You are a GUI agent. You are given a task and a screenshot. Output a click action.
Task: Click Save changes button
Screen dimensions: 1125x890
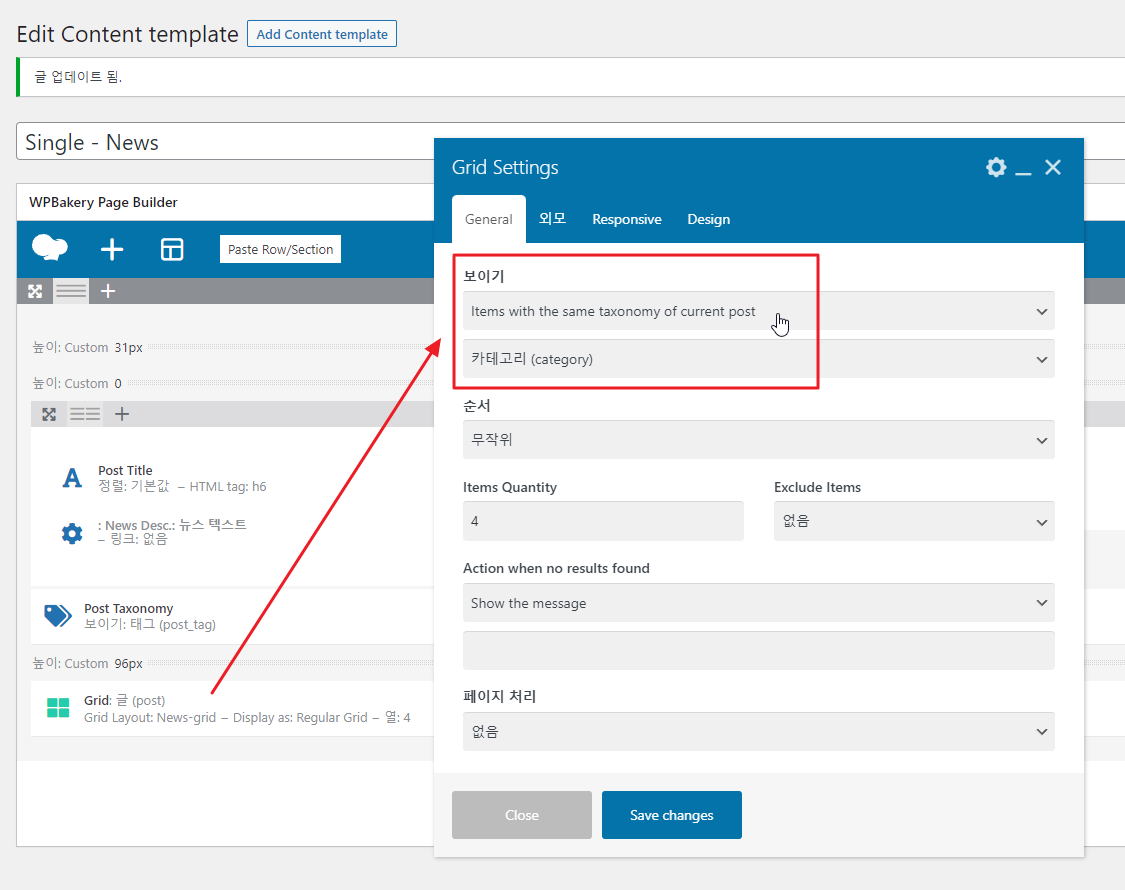[x=672, y=815]
